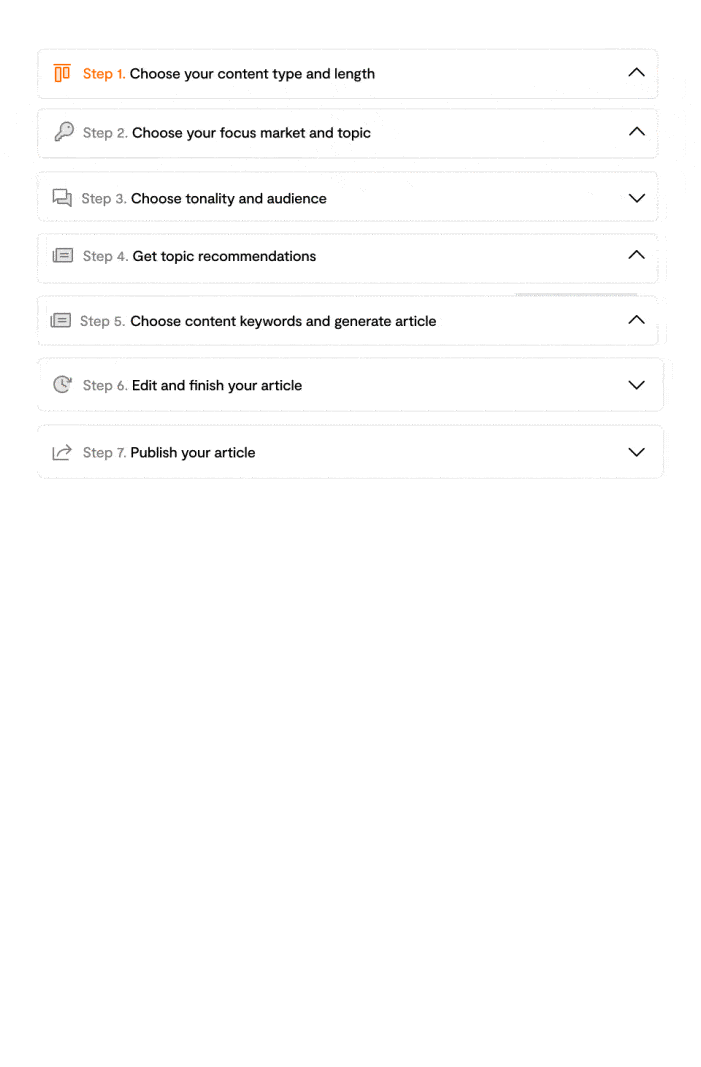
Task: Click the newspaper icon next to Step 5
Action: pyautogui.click(x=61, y=321)
